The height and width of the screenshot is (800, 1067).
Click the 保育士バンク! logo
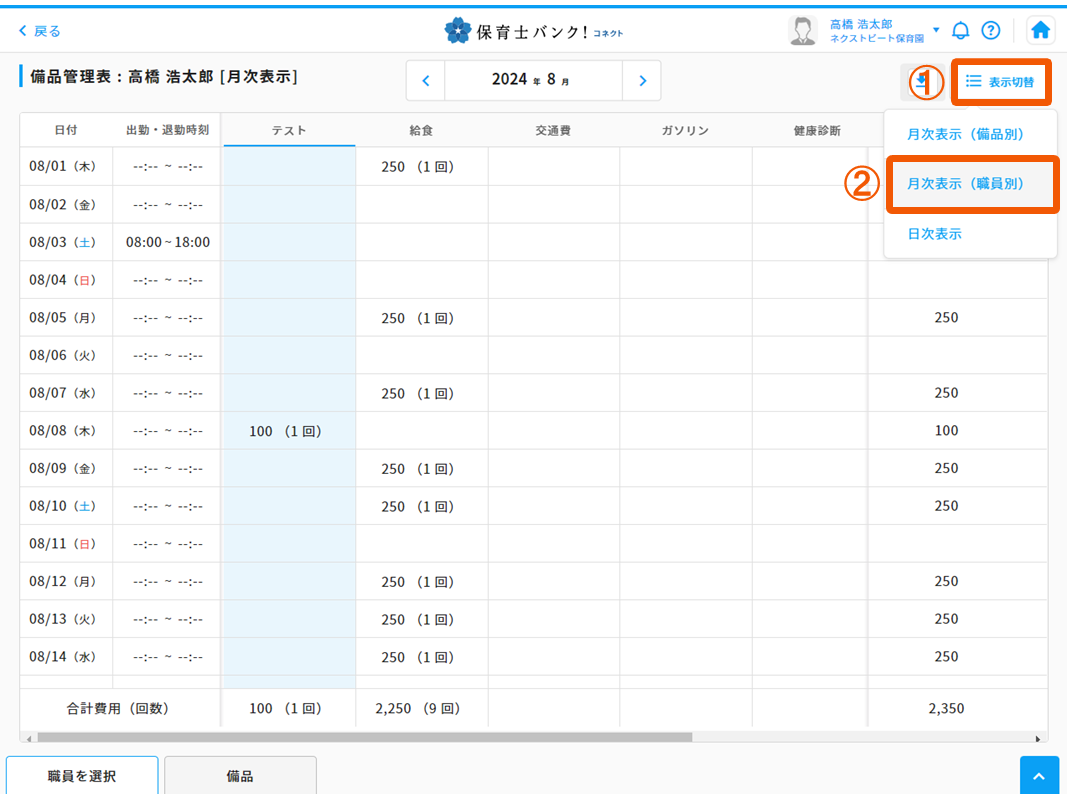tap(533, 30)
